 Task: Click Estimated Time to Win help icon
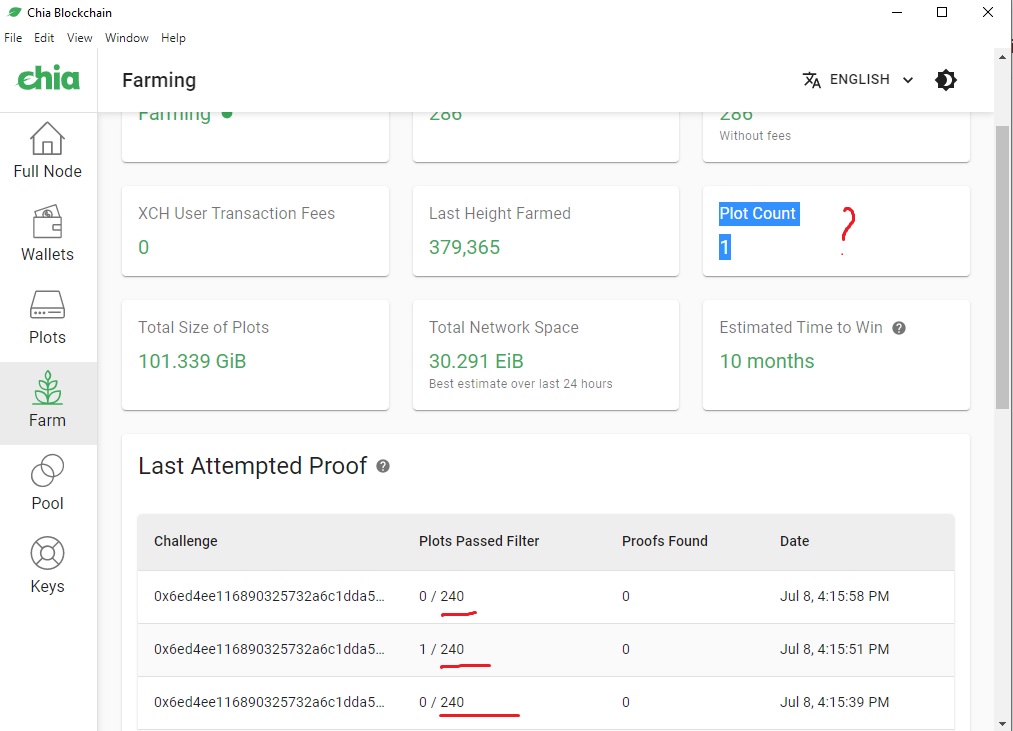(899, 328)
